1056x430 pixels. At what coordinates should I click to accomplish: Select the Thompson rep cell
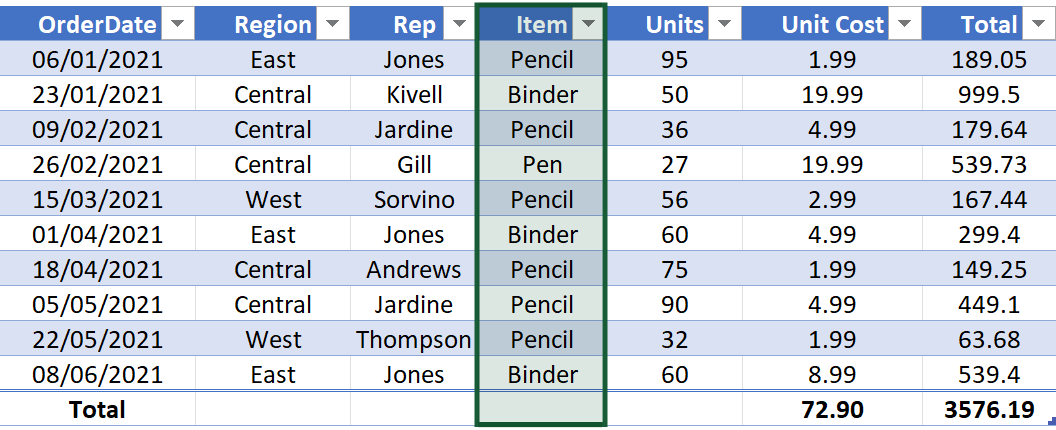[414, 340]
